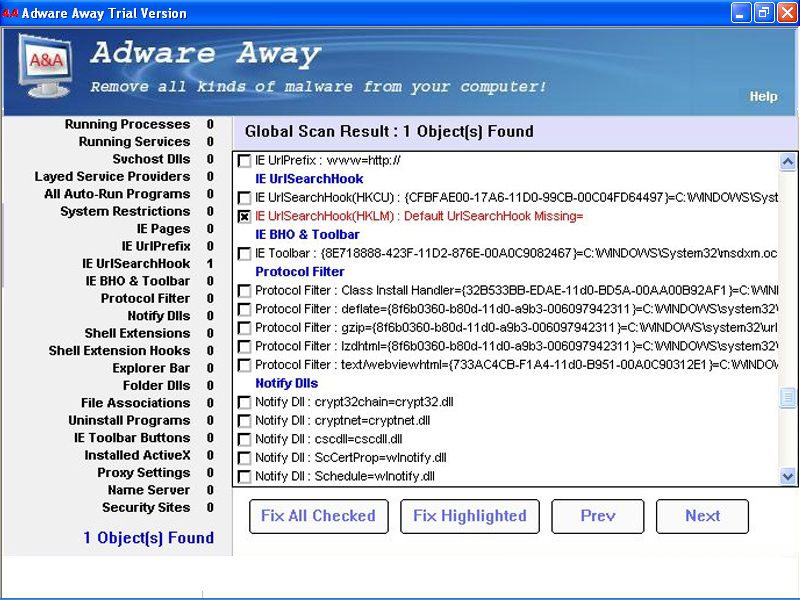Click the A&A monitor logo icon
Screen dimensions: 800x600
(x=45, y=65)
